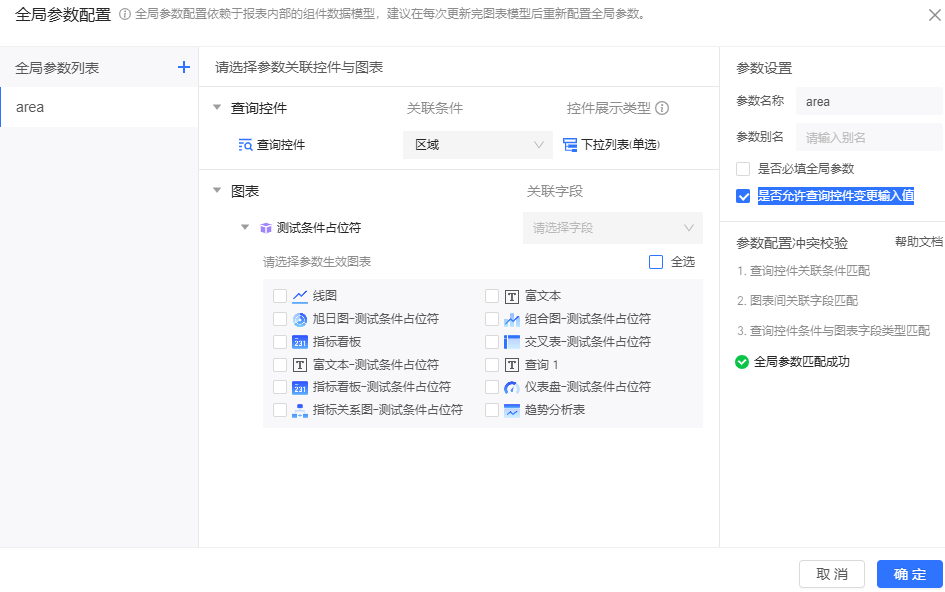
Task: Select the area parameter in list
Action: pyautogui.click(x=99, y=107)
